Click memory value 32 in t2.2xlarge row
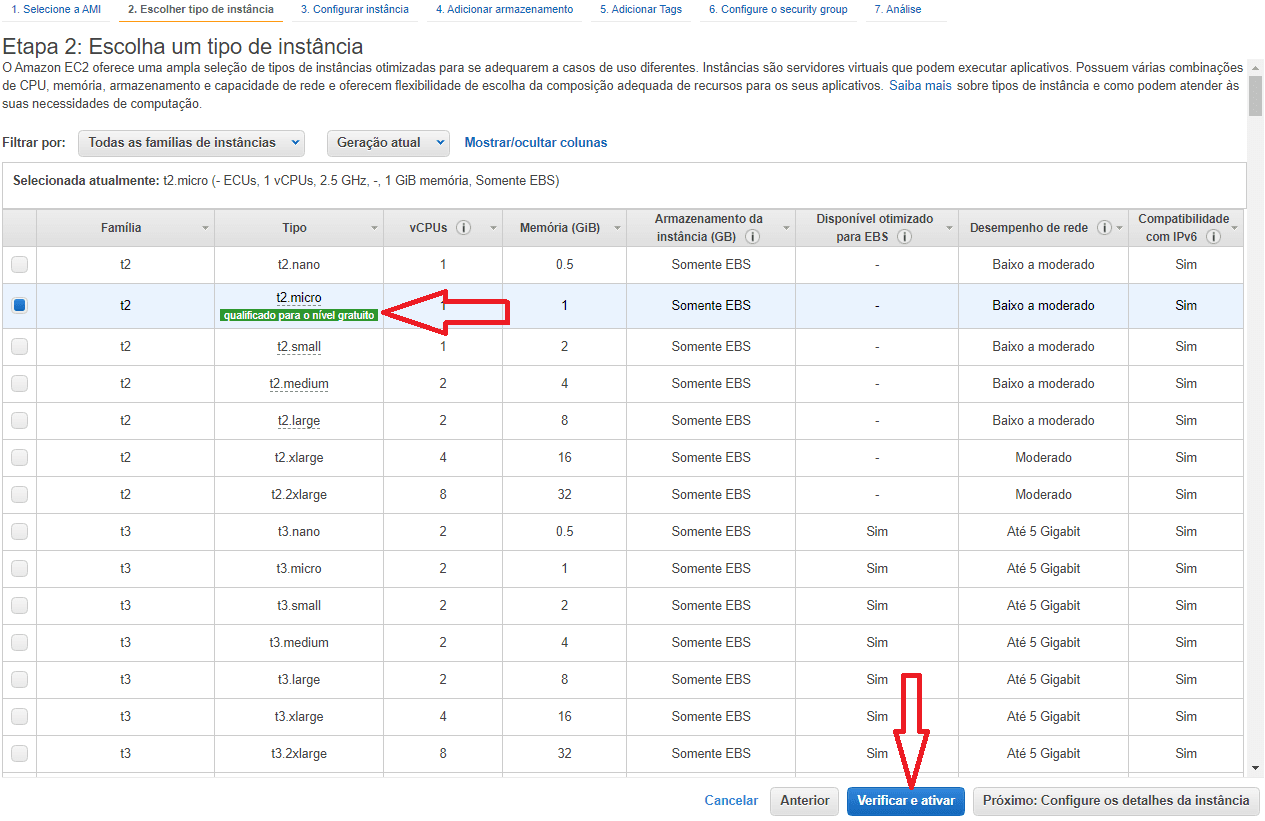Image resolution: width=1265 pixels, height=821 pixels. coord(565,495)
